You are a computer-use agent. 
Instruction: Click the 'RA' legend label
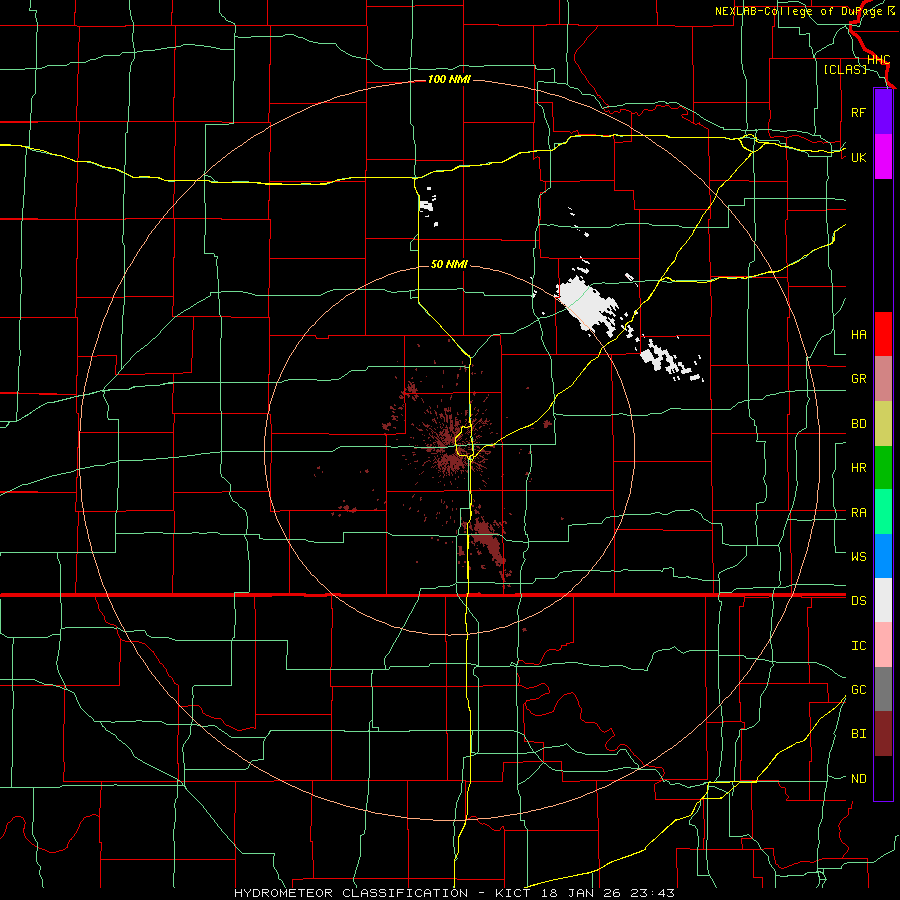858,513
